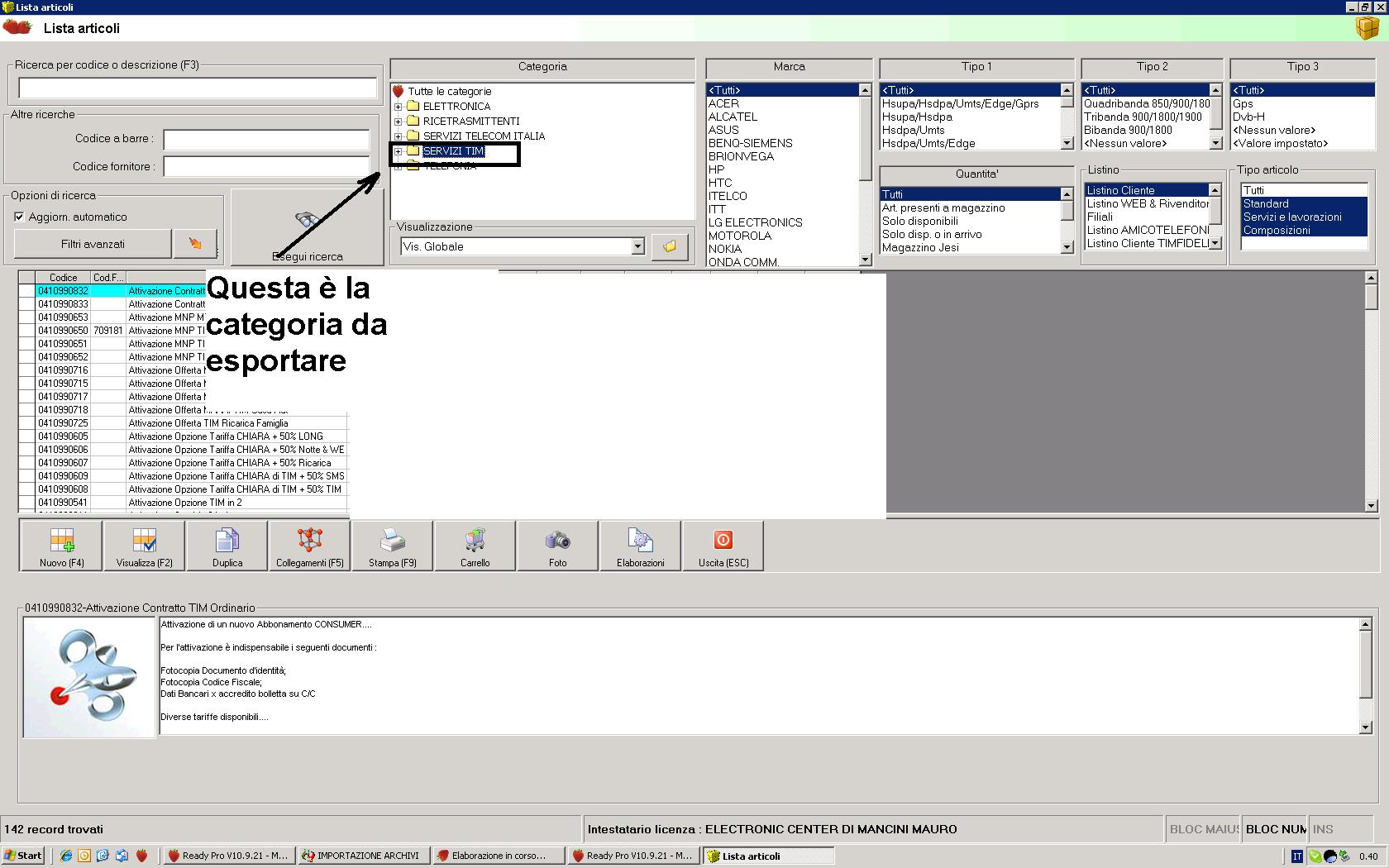Select Filiali in the Listino list
Screen dimensions: 1389x868
[1100, 217]
